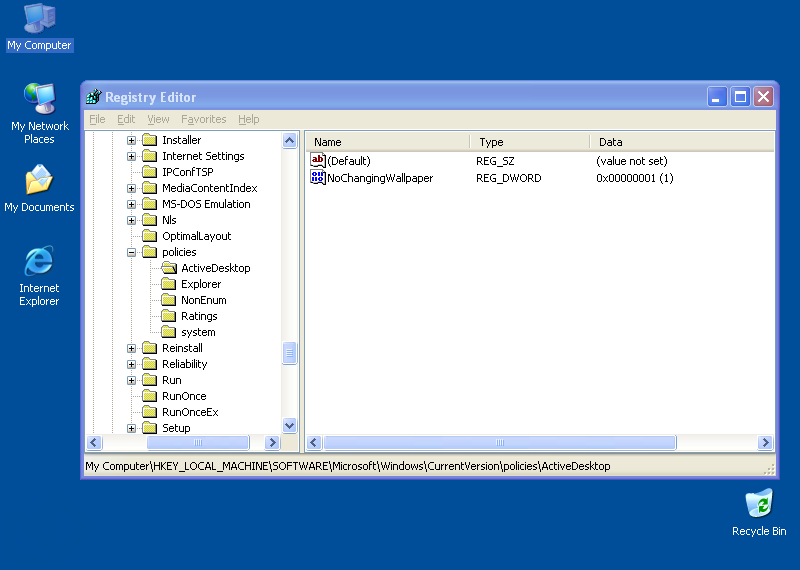
Task: Click the 0x00000001 (1) data cell
Action: click(635, 178)
